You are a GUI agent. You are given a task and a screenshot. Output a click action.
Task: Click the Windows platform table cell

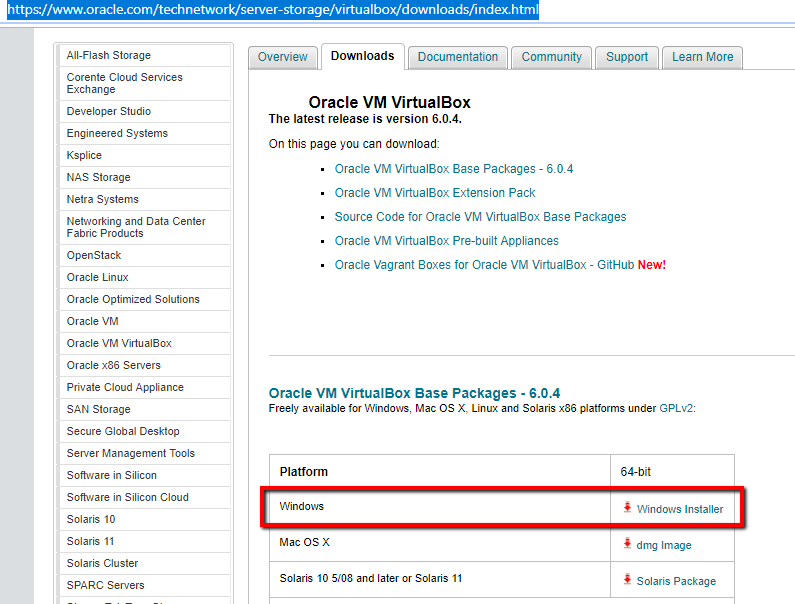[x=440, y=507]
